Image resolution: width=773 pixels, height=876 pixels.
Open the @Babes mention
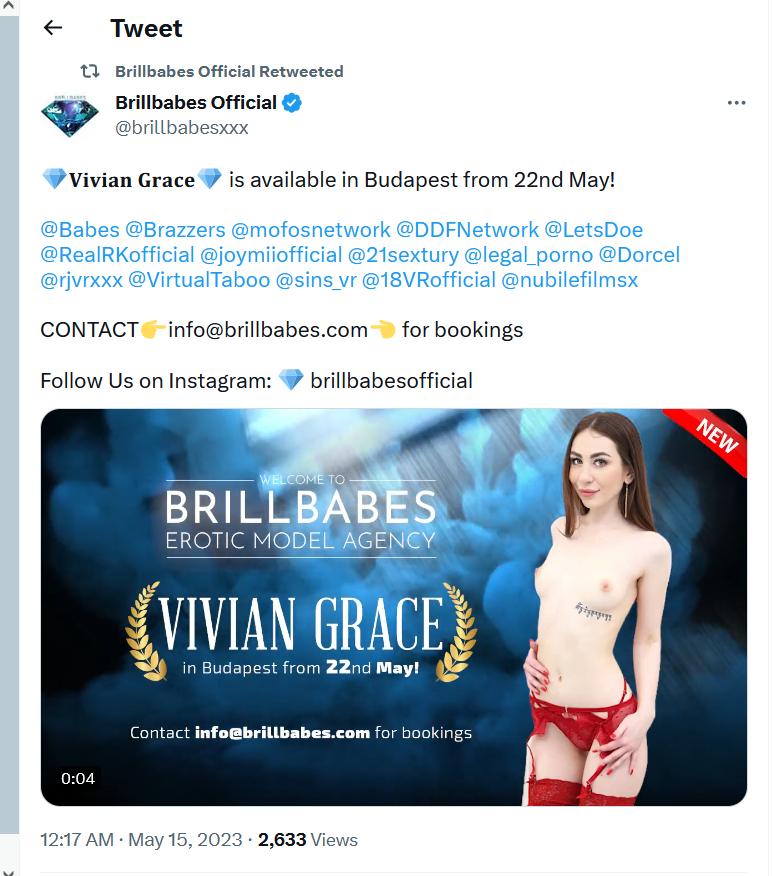click(x=80, y=230)
